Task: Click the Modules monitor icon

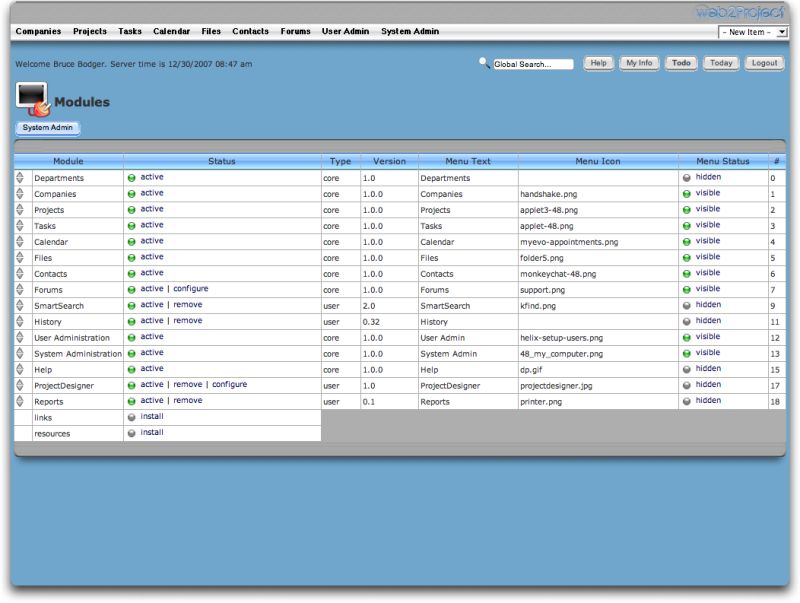Action: pyautogui.click(x=32, y=99)
